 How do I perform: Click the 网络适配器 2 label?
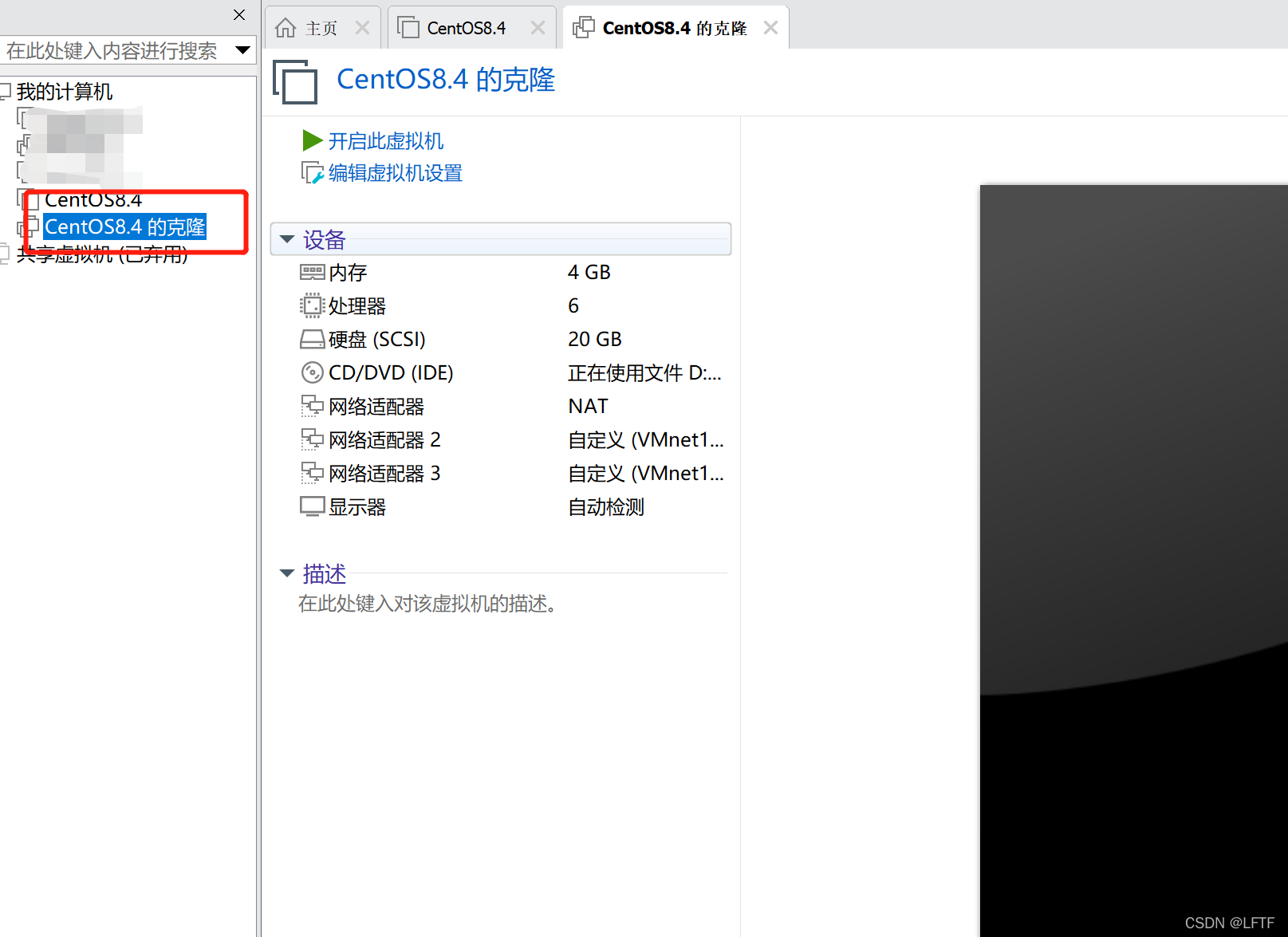(384, 440)
